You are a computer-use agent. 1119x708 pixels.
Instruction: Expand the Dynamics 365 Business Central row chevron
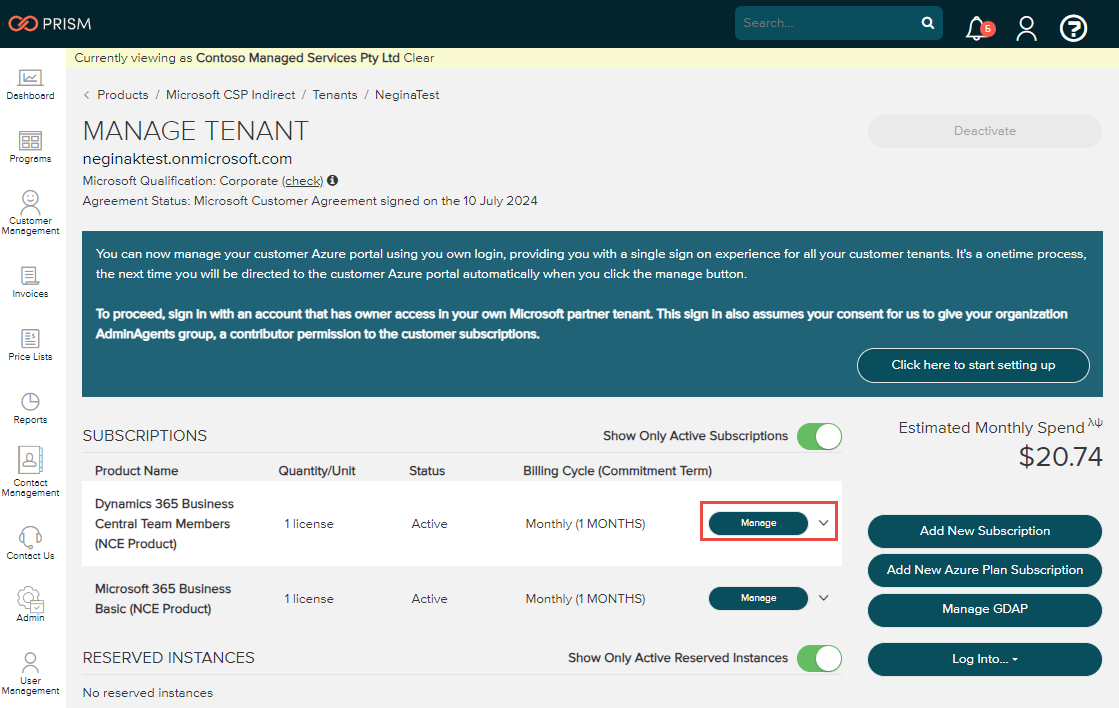click(824, 523)
